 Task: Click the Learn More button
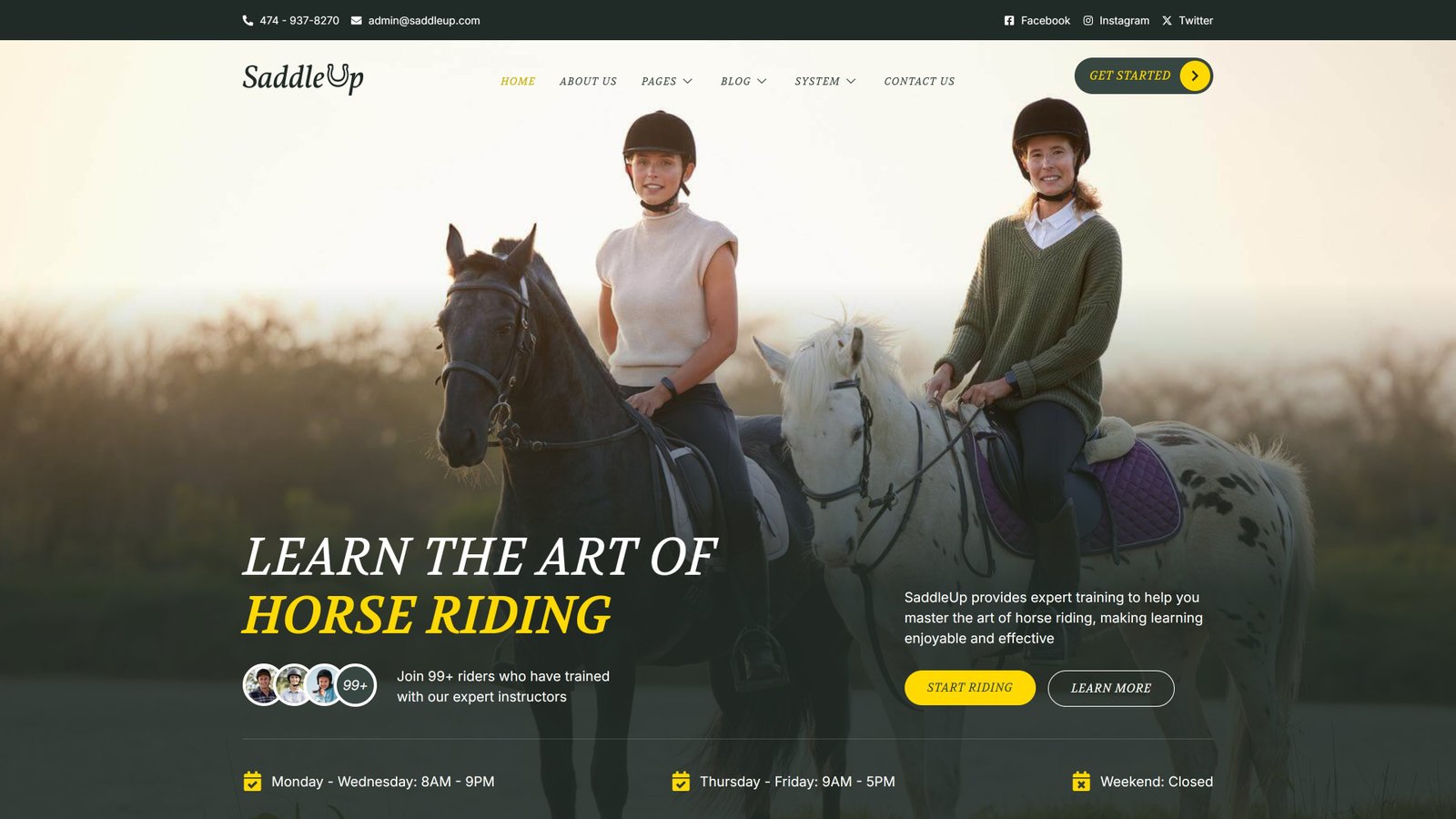(1111, 688)
